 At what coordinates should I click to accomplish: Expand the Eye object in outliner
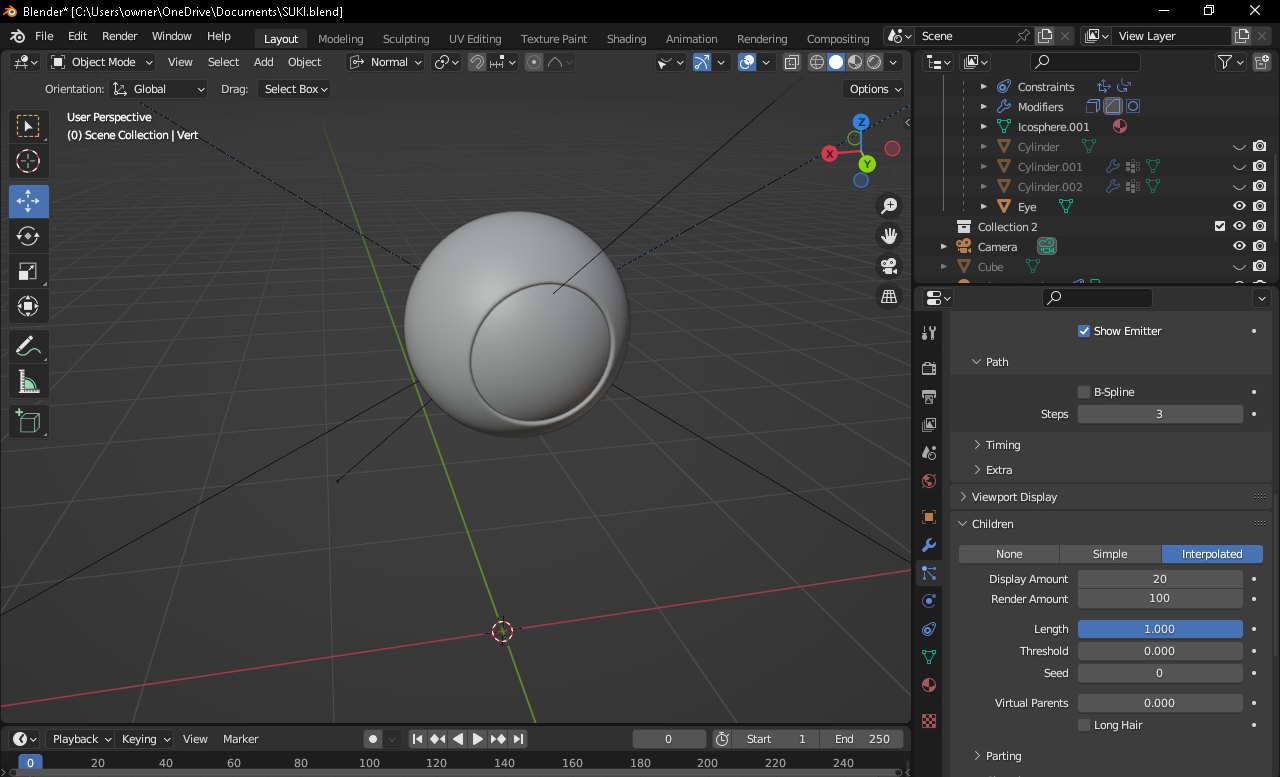(984, 207)
